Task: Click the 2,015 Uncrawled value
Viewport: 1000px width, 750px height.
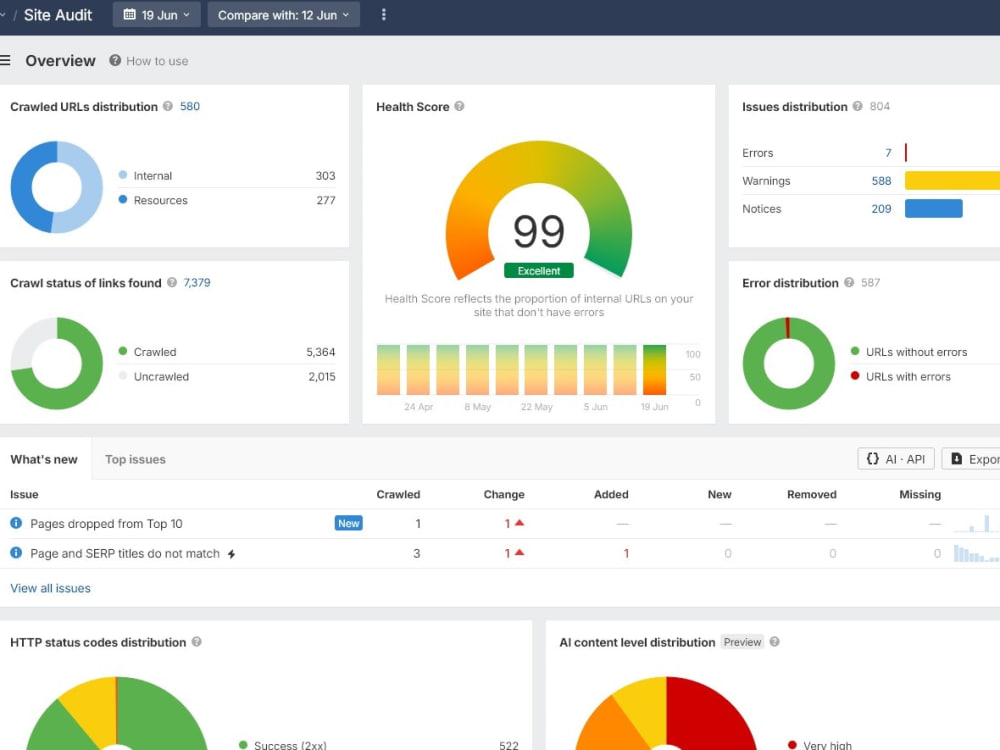Action: tap(322, 376)
